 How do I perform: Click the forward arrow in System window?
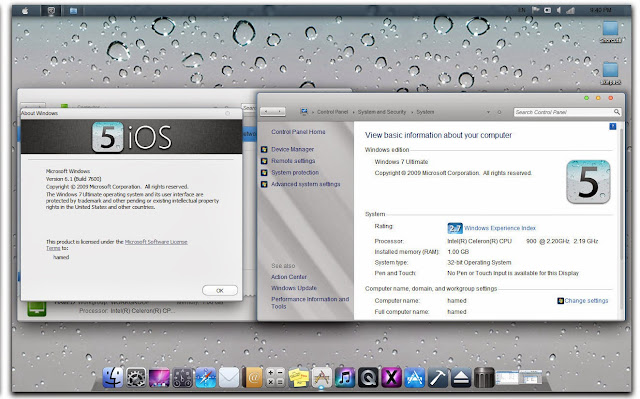coord(280,111)
